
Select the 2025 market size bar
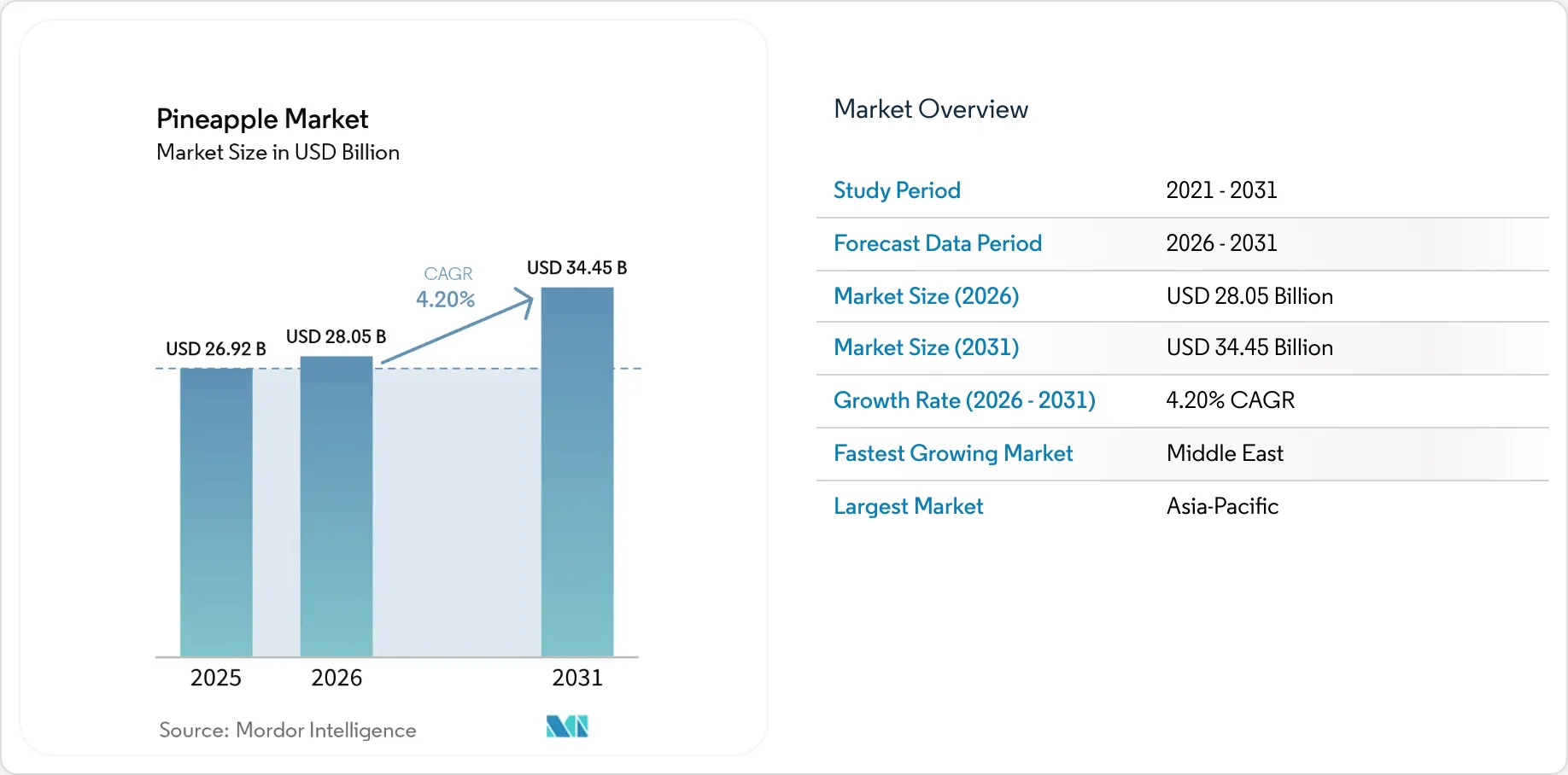coord(216,512)
